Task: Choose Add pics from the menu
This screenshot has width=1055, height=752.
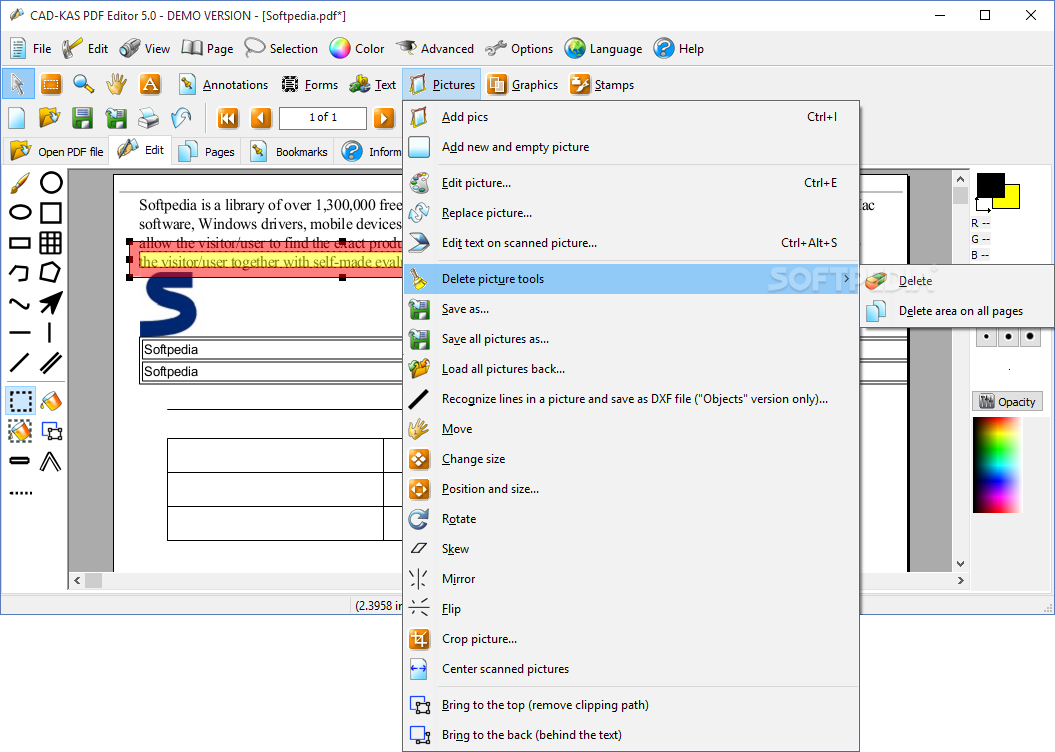Action: (631, 117)
